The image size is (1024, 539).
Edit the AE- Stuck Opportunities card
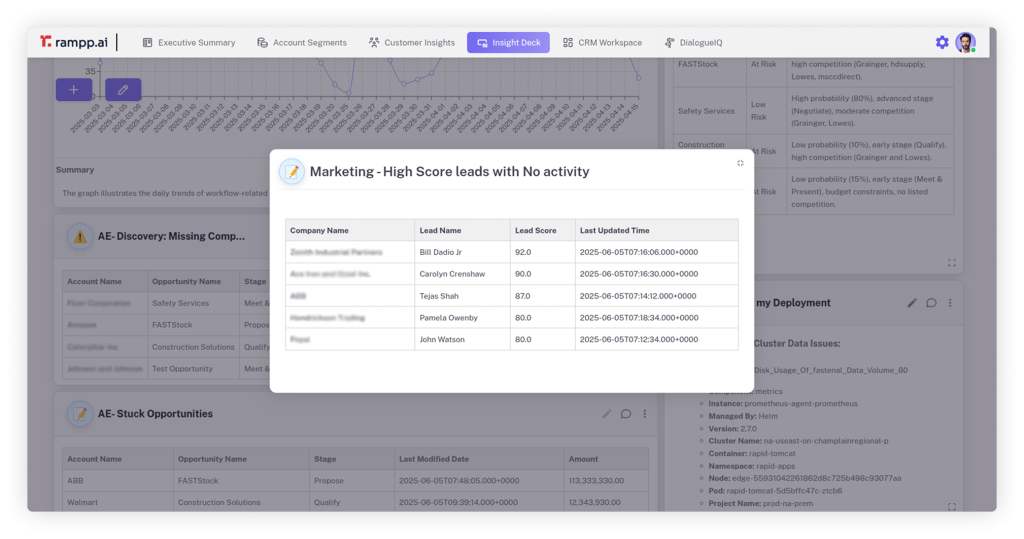tap(606, 414)
